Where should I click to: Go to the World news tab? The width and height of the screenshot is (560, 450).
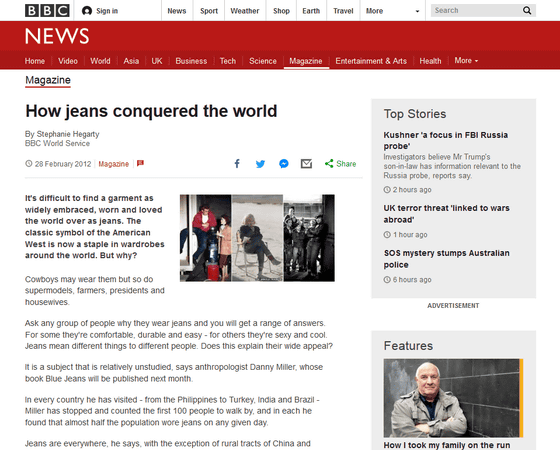[100, 61]
